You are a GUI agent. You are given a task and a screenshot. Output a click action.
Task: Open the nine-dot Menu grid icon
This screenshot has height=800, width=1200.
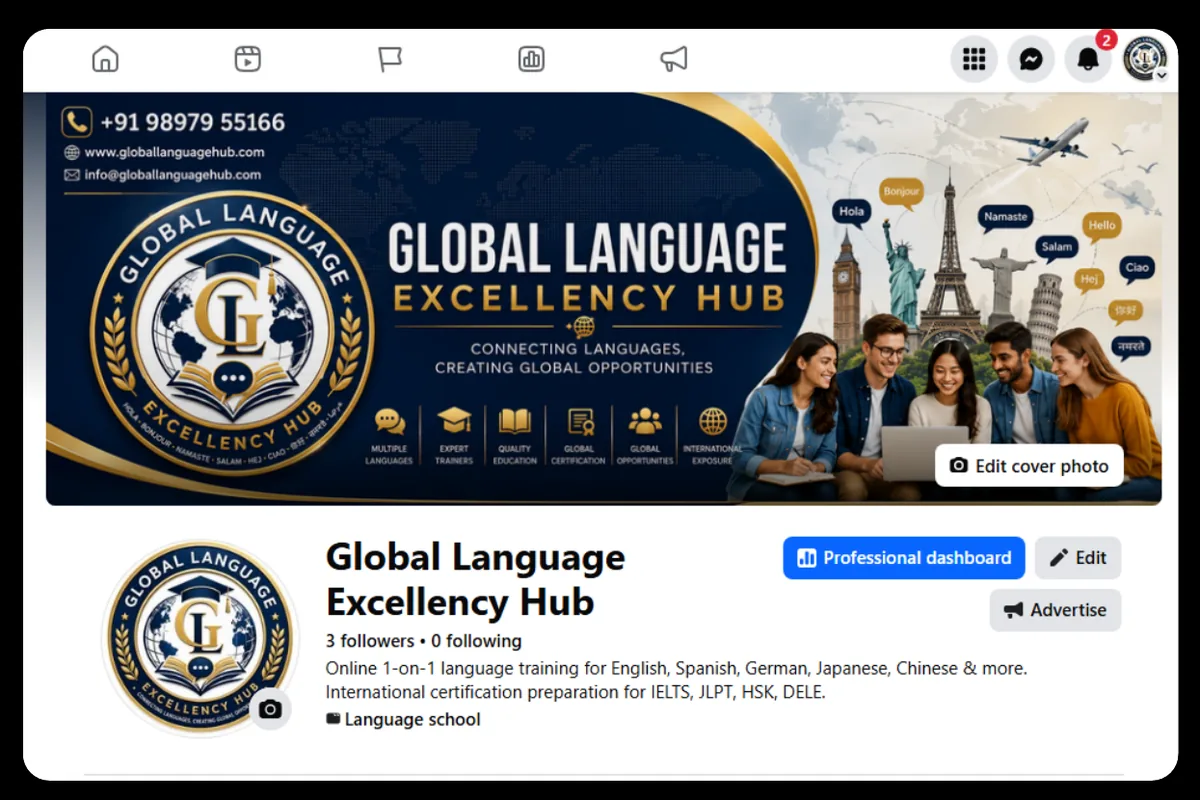click(974, 60)
